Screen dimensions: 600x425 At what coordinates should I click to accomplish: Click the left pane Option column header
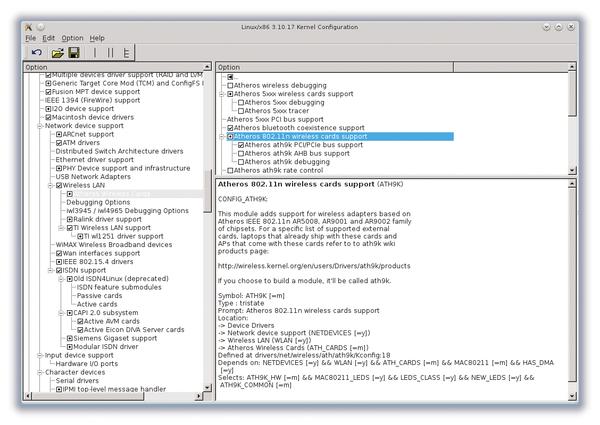coord(113,67)
